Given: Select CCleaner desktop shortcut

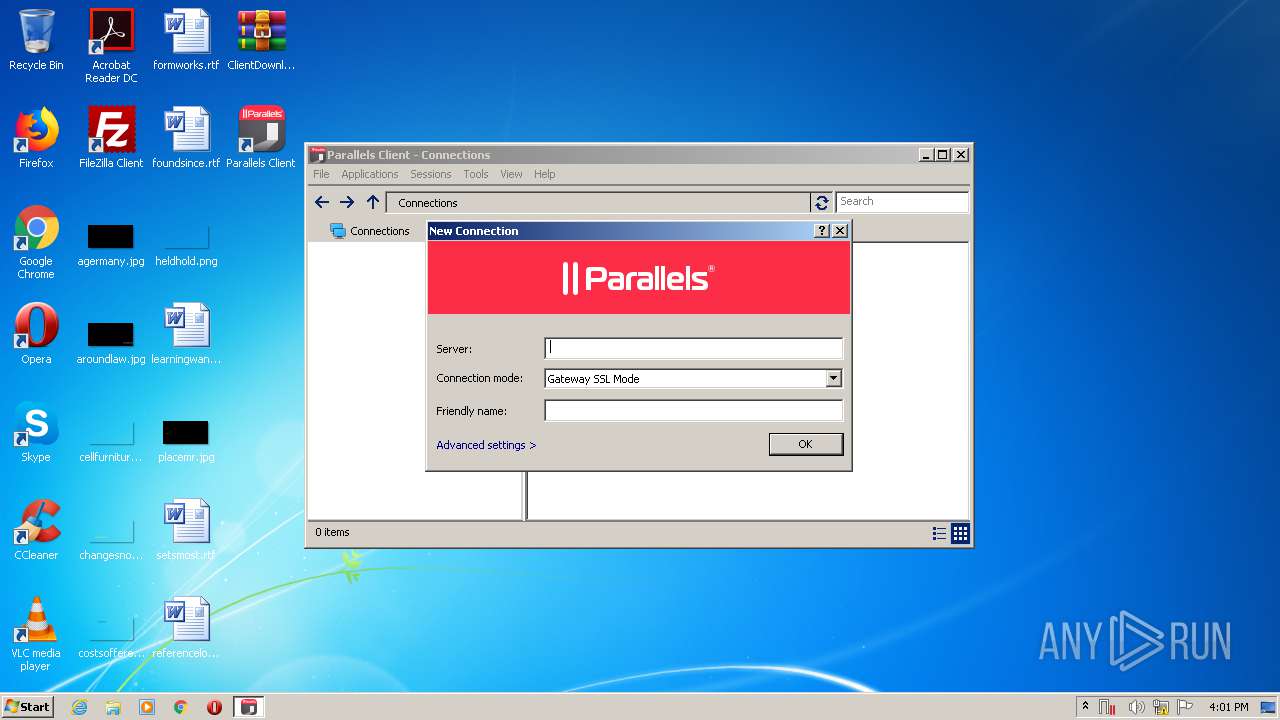Looking at the screenshot, I should click(x=36, y=530).
